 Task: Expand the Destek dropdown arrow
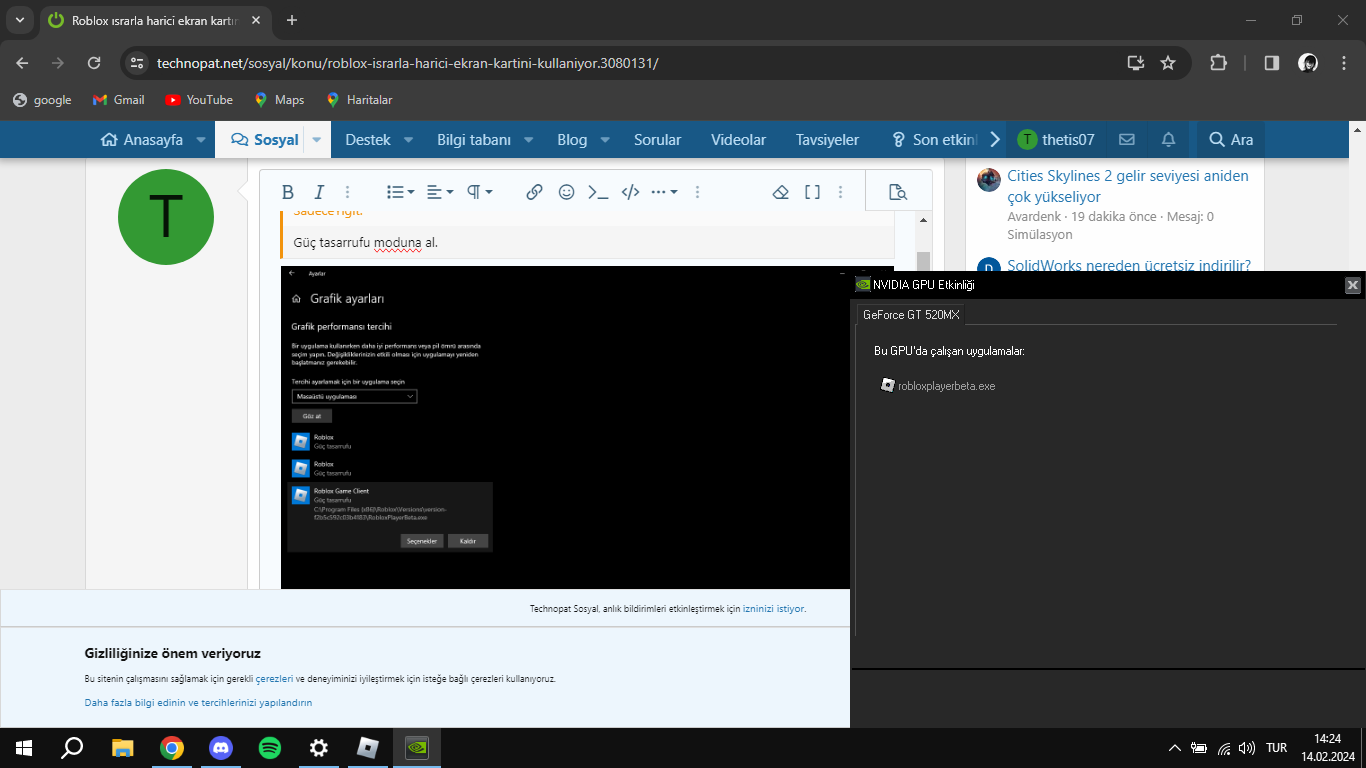409,140
